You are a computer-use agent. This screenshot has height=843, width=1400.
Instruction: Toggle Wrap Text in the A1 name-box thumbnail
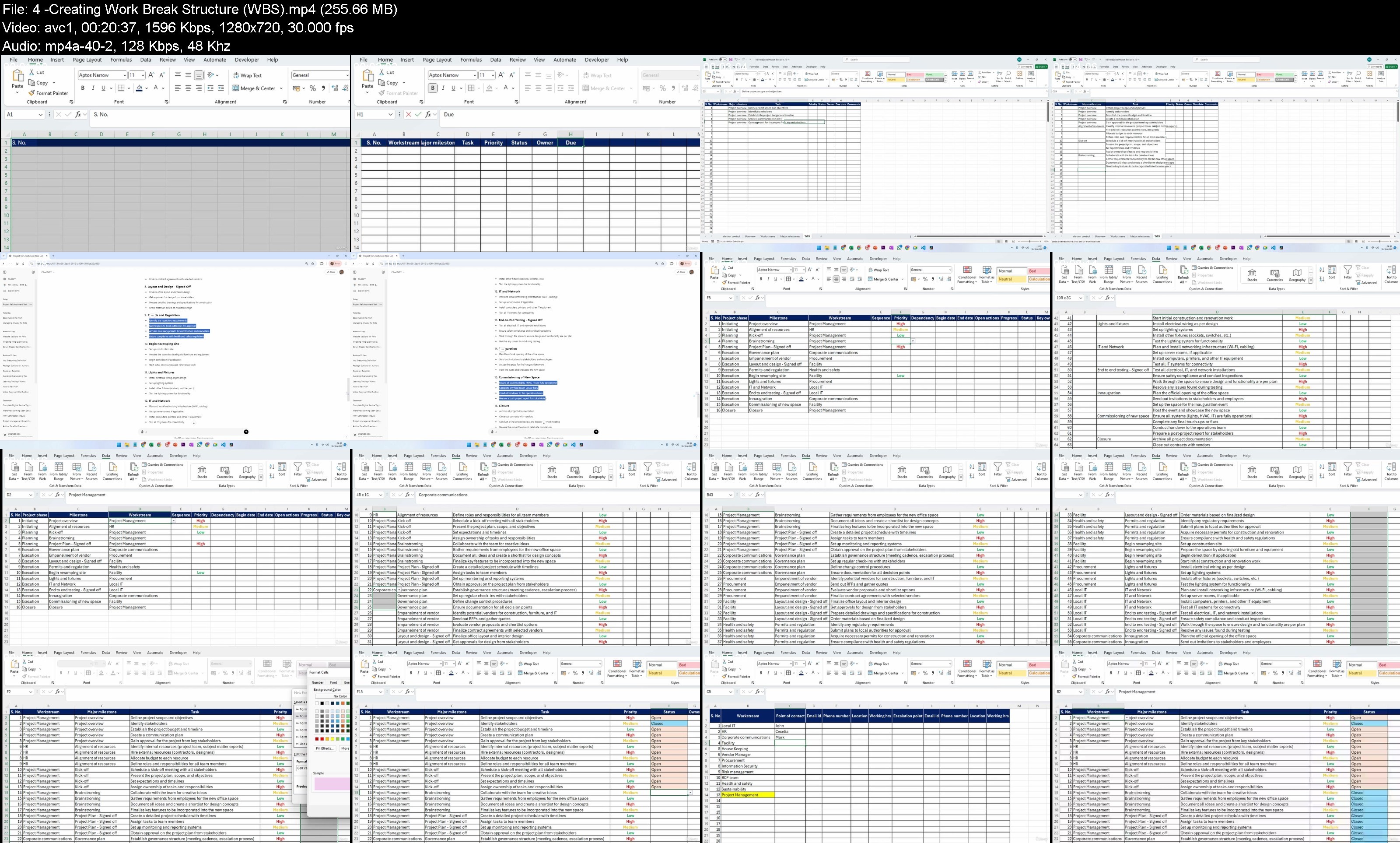click(x=247, y=75)
